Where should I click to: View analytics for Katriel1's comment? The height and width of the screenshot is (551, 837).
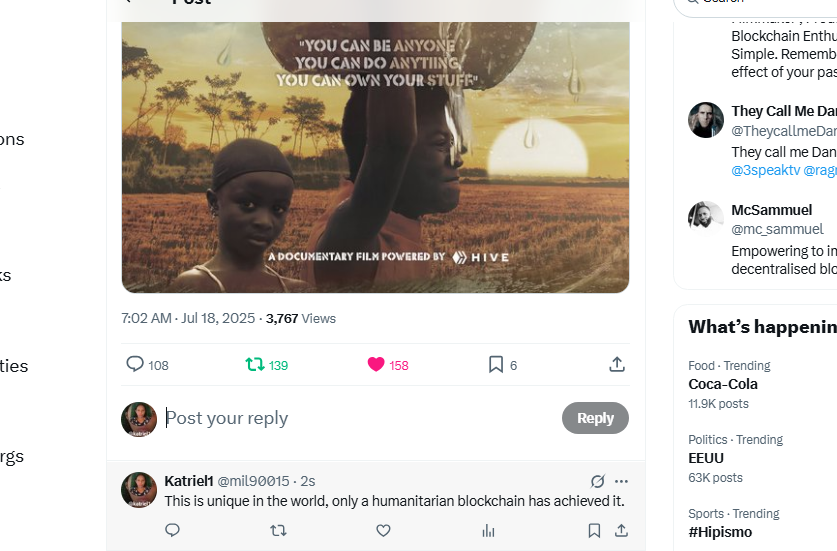pos(488,531)
